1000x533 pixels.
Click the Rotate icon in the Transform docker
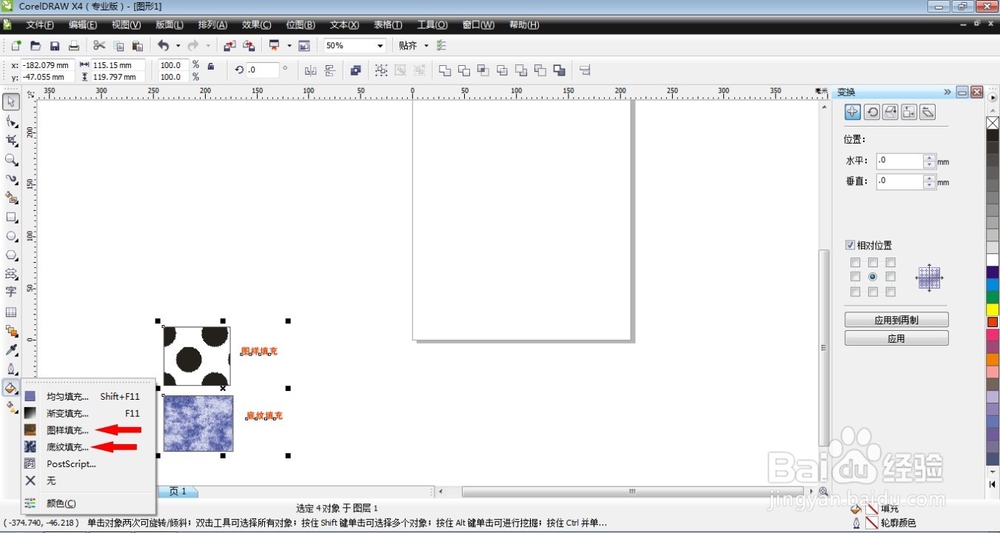coord(872,112)
